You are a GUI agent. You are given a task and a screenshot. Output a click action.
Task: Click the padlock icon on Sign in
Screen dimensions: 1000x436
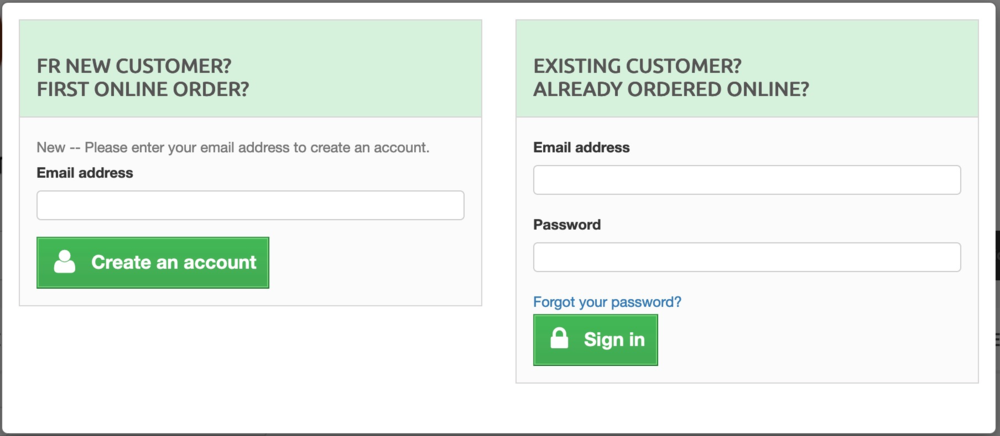560,340
